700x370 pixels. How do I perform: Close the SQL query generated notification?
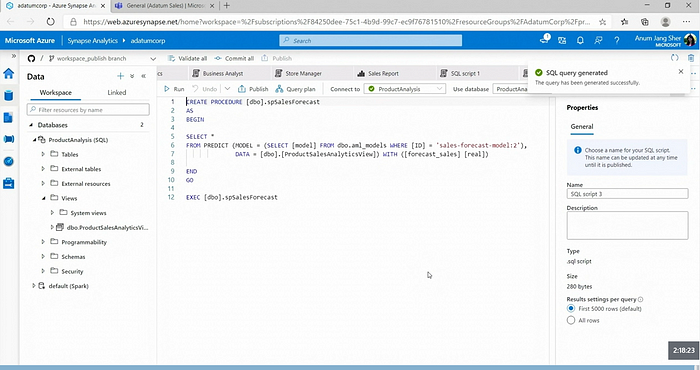(681, 71)
